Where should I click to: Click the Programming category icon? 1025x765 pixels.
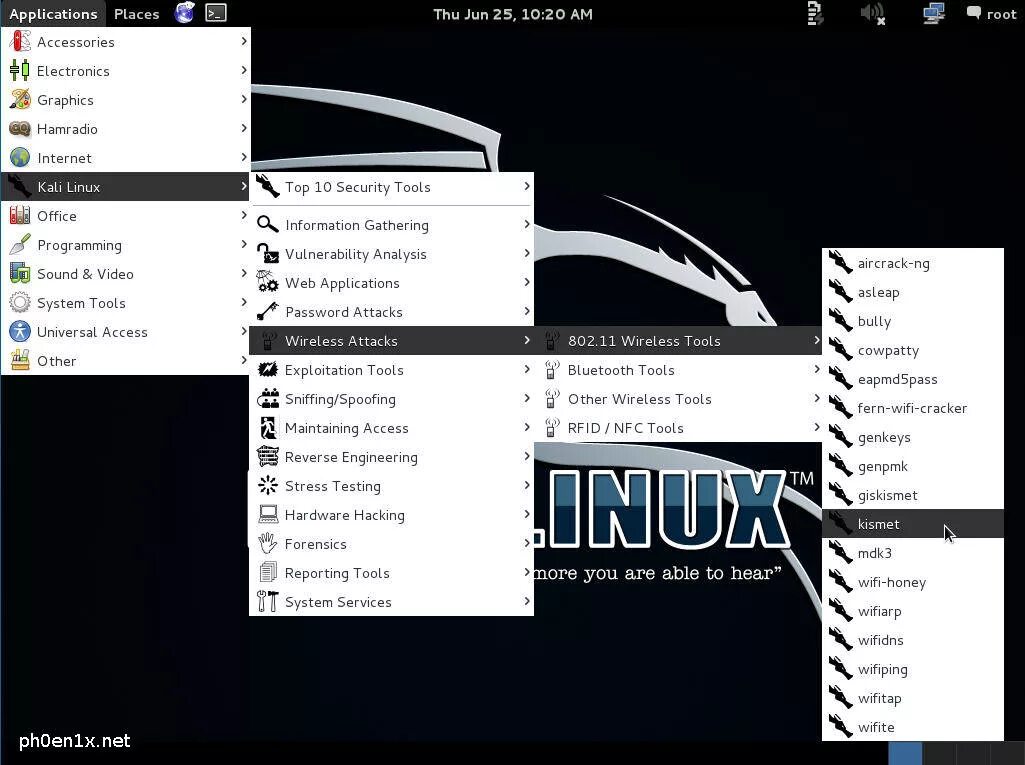(x=20, y=245)
